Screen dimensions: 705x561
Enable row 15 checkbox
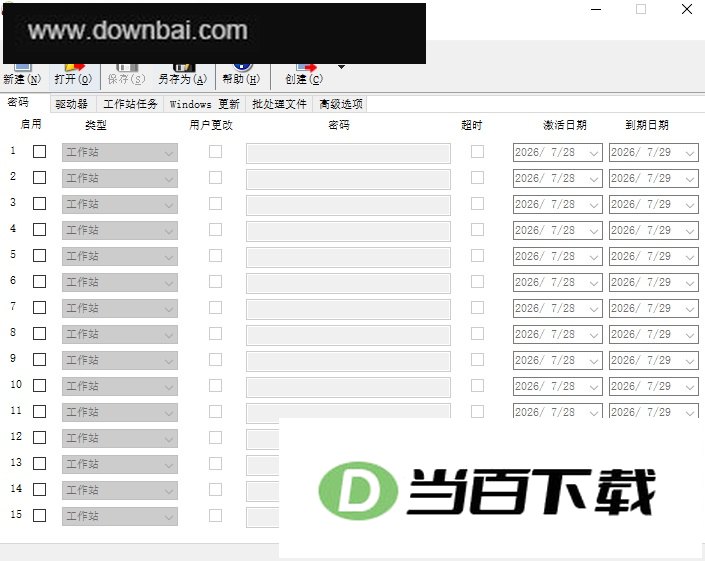[40, 516]
